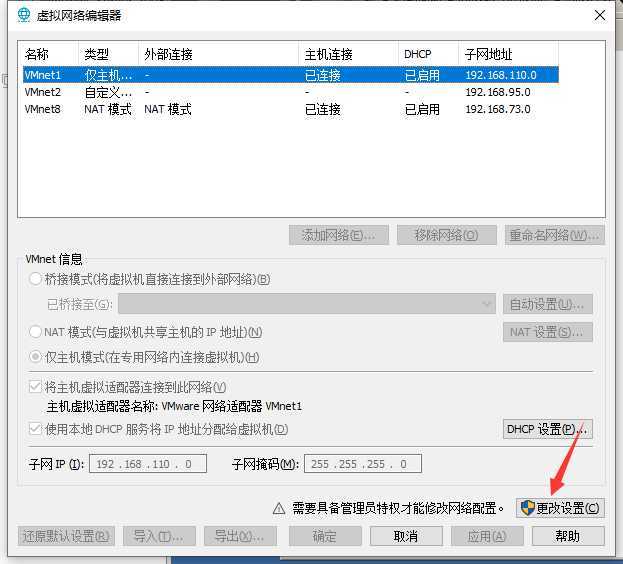Toggle 使用本地 DHCP 服务 checkbox
This screenshot has width=623, height=564.
35,429
